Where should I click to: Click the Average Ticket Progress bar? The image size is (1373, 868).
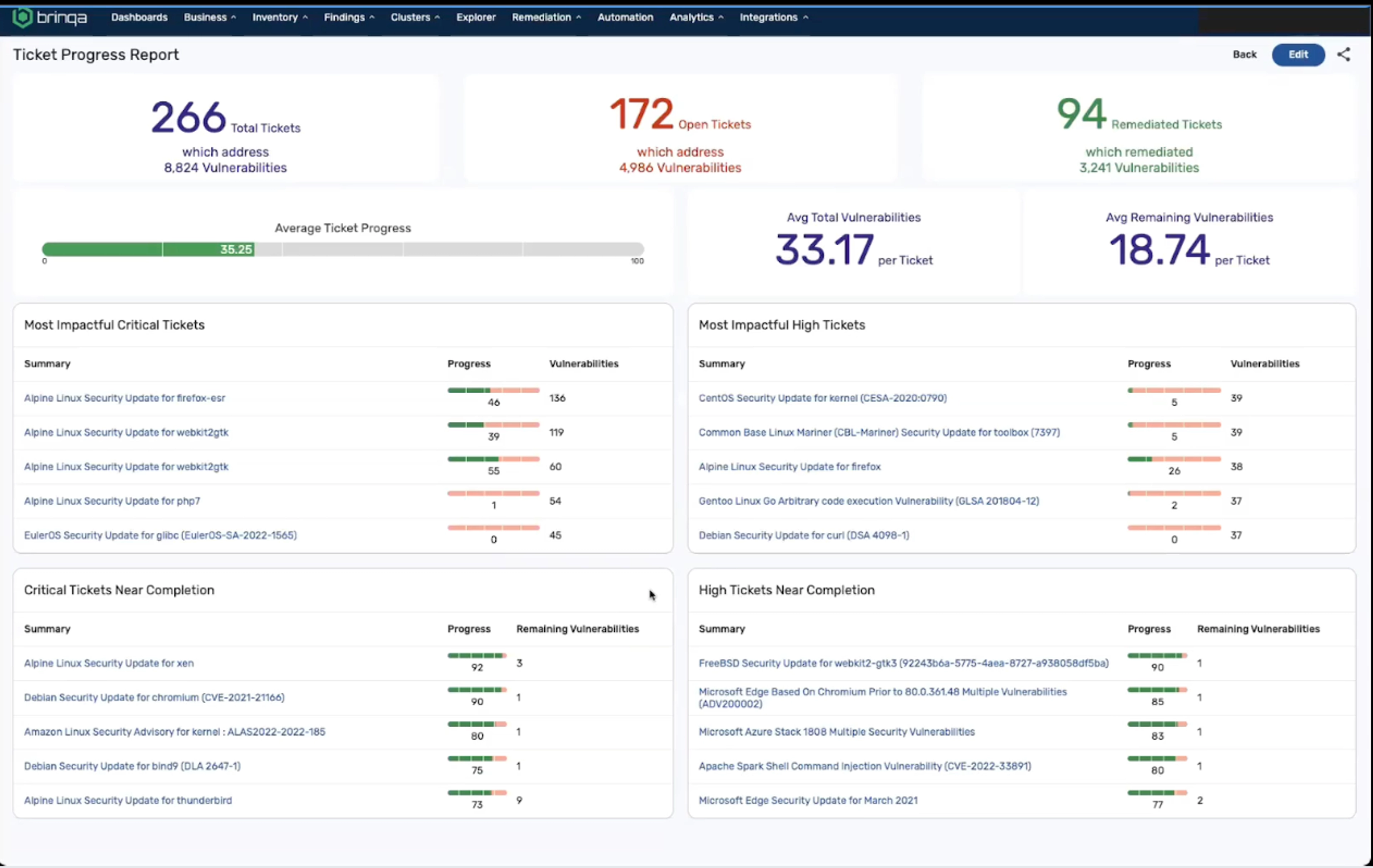pyautogui.click(x=343, y=250)
